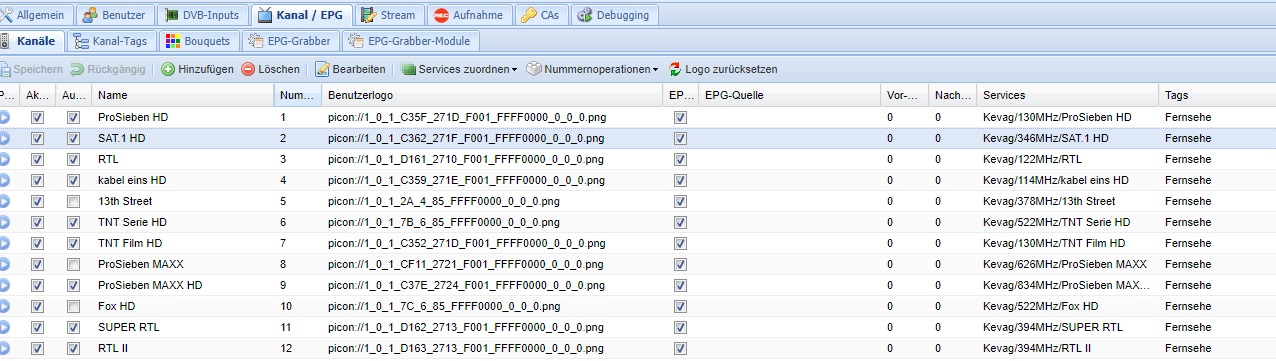
Task: Open the Aufnahme tab
Action: point(469,15)
